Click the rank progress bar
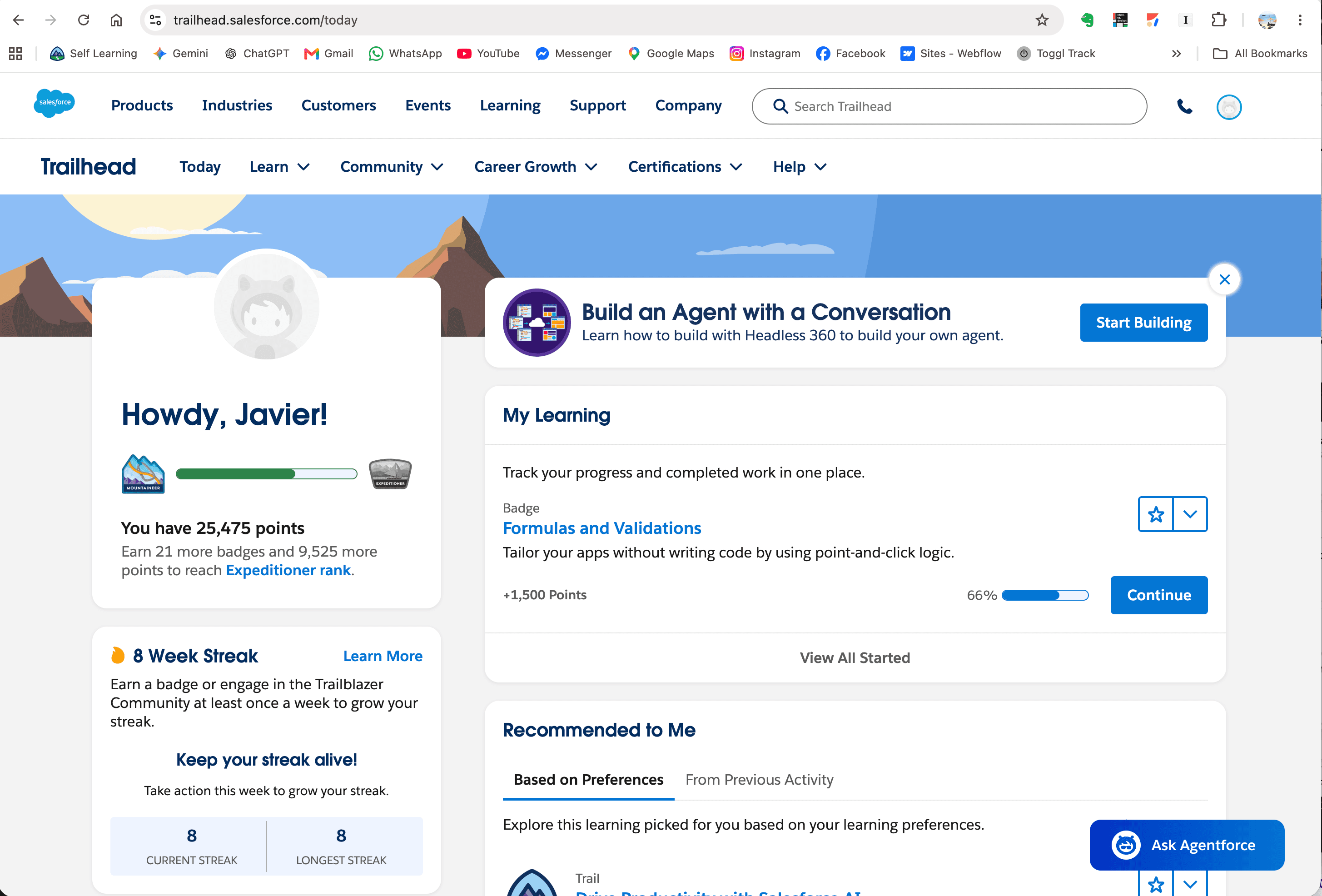The width and height of the screenshot is (1322, 896). (x=266, y=474)
